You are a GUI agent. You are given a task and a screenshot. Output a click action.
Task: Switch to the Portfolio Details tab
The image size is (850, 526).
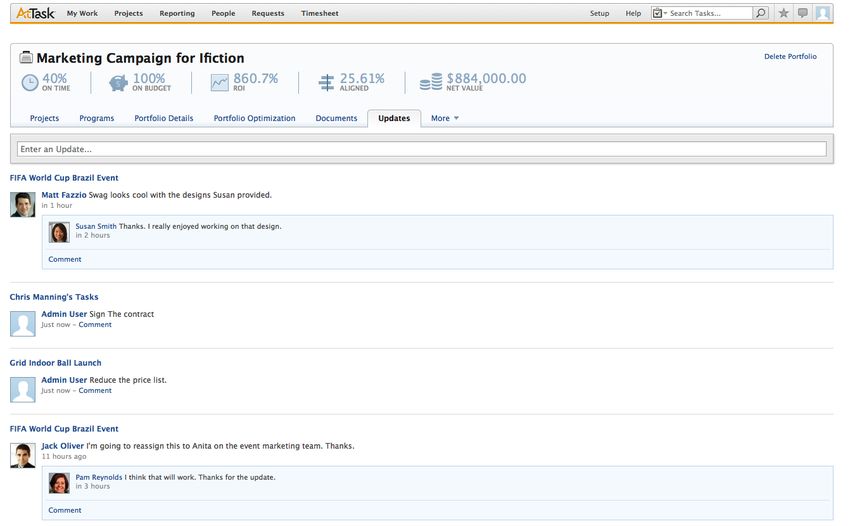[x=164, y=118]
